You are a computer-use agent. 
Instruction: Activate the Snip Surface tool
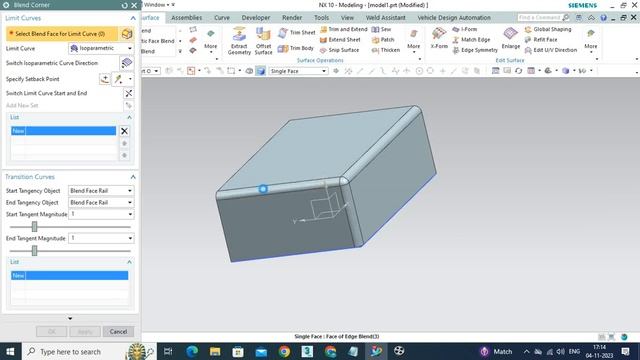(x=339, y=50)
